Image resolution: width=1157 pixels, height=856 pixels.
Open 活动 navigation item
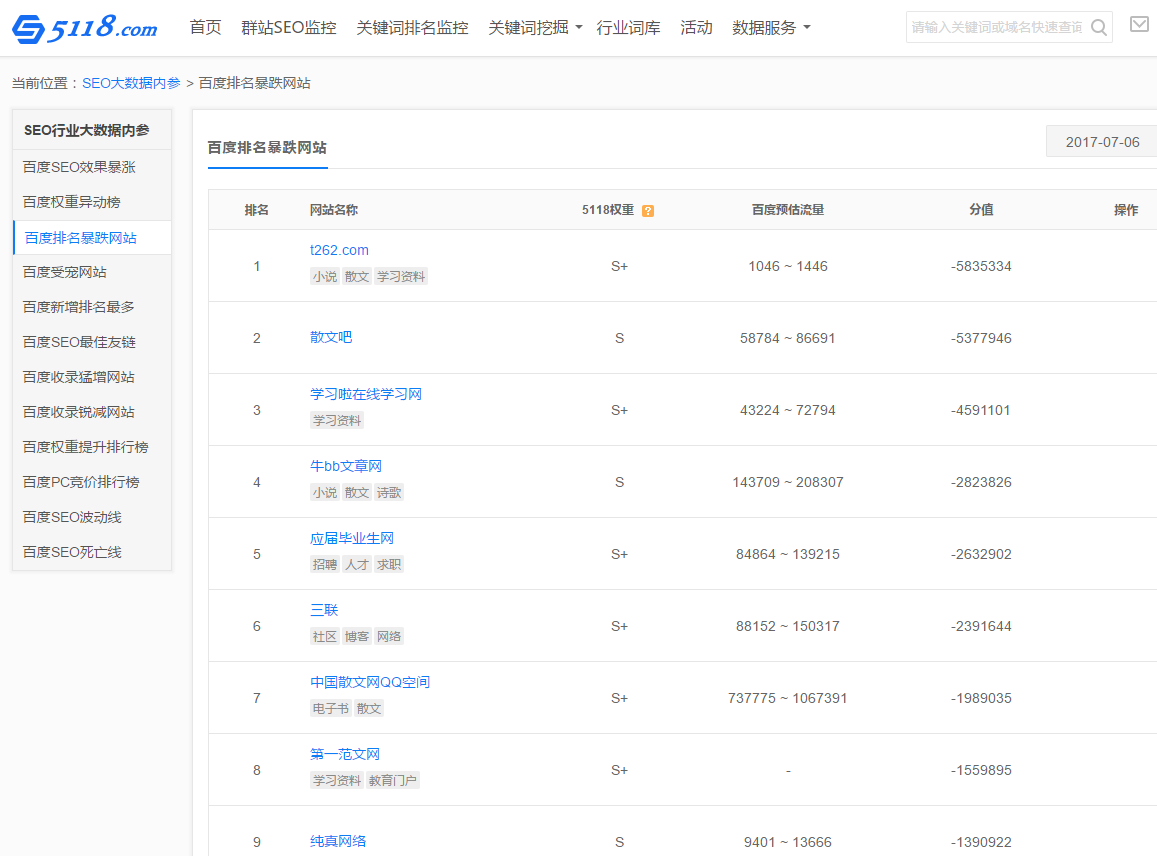pyautogui.click(x=696, y=28)
